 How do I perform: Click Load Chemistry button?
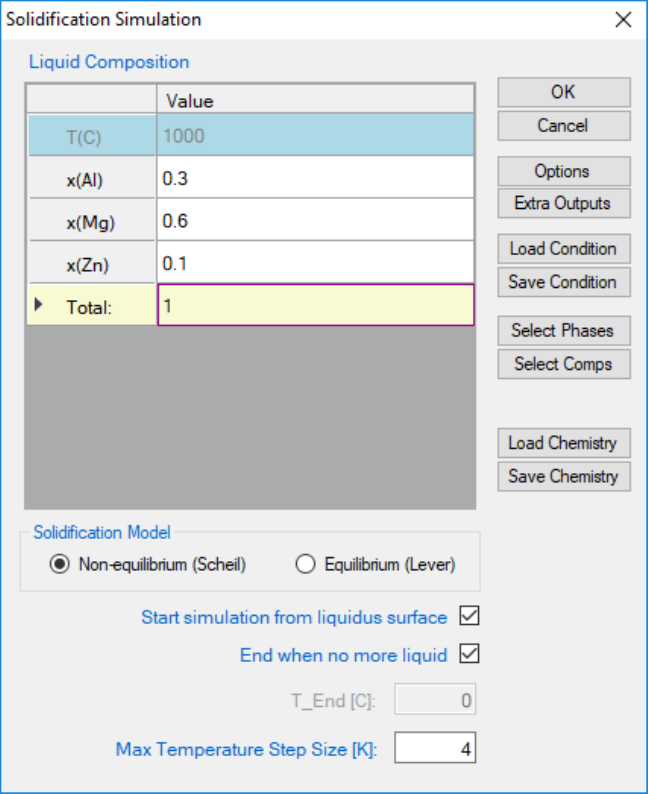coord(564,443)
